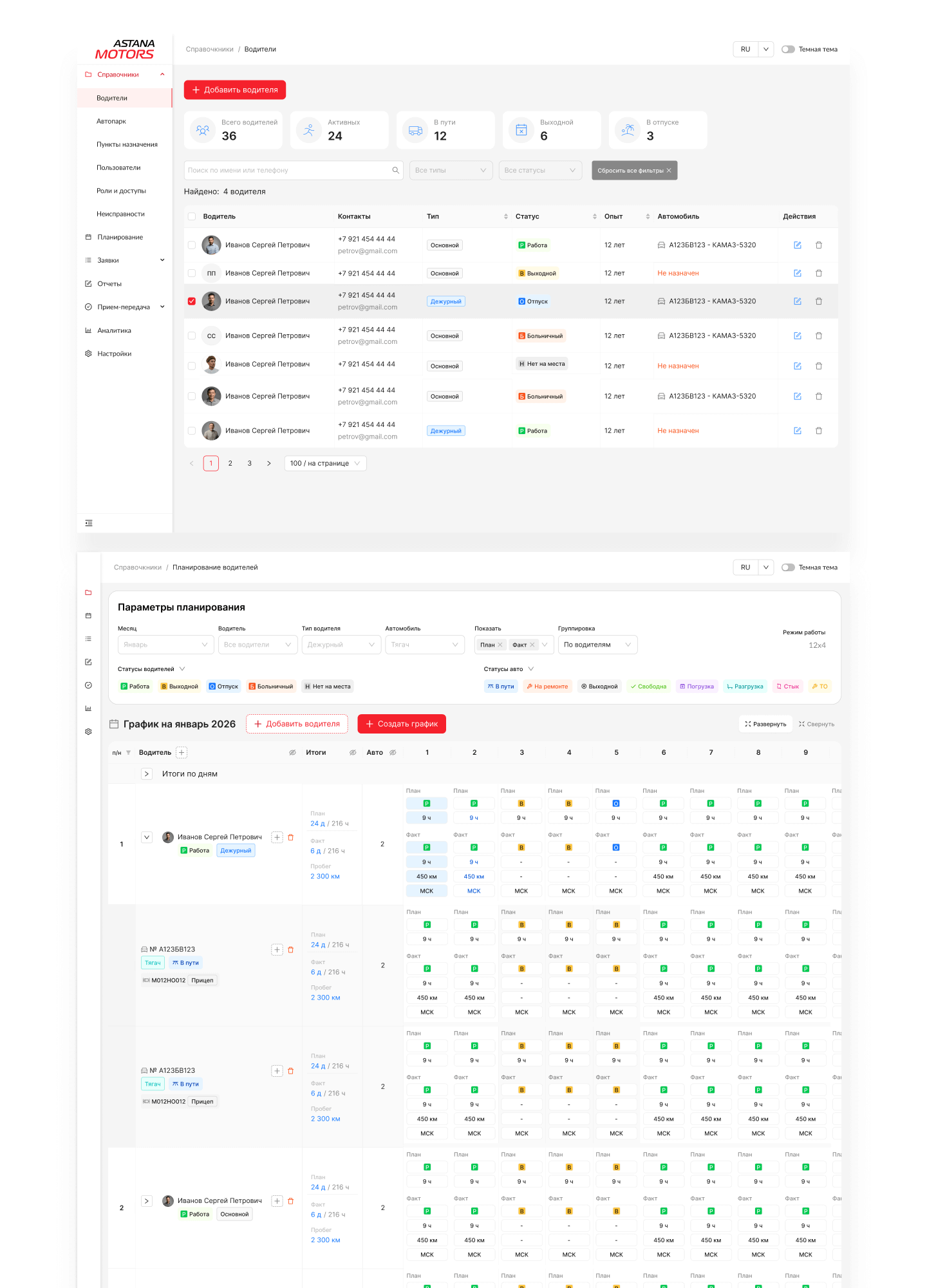The height and width of the screenshot is (1288, 927).
Task: Go to page 2 of the drivers table
Action: [230, 463]
